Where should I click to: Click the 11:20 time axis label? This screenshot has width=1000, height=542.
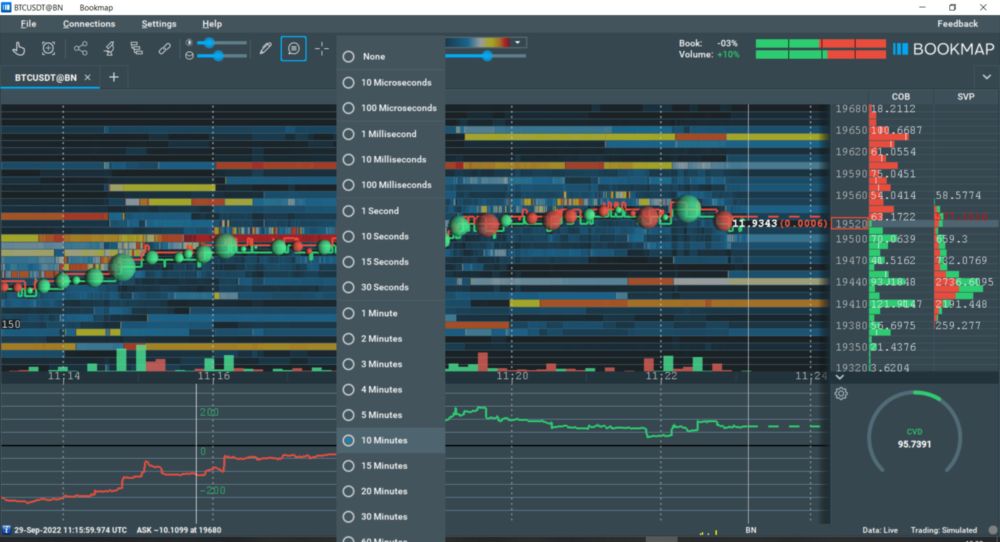pos(512,376)
